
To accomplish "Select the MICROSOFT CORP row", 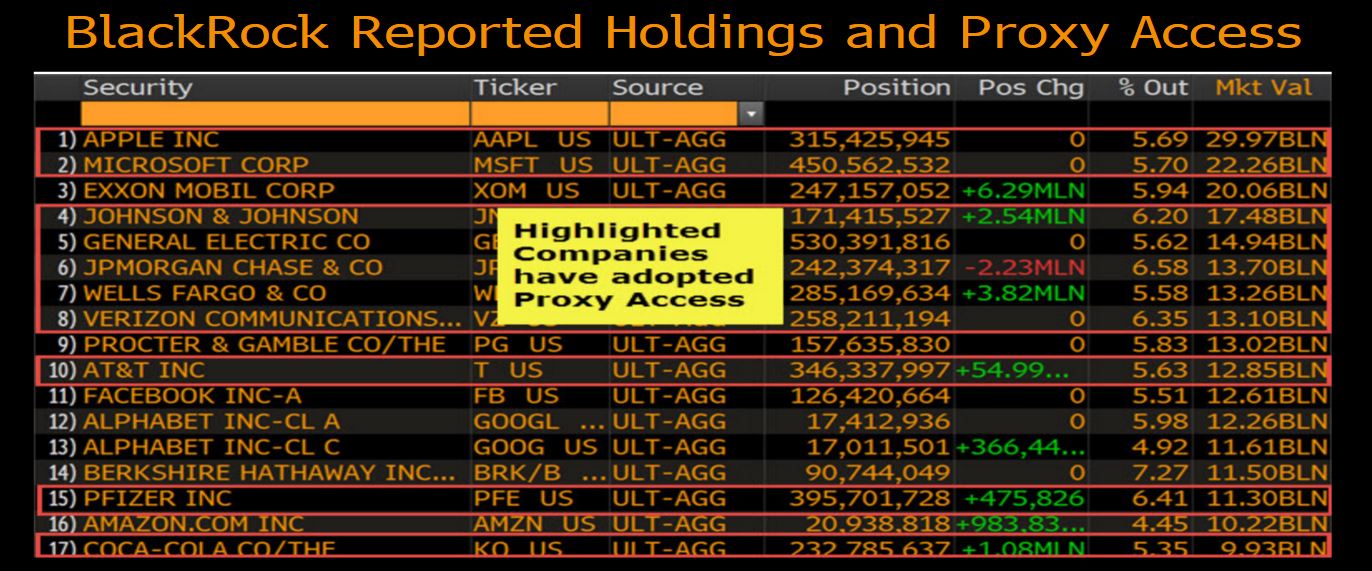I will (x=683, y=164).
